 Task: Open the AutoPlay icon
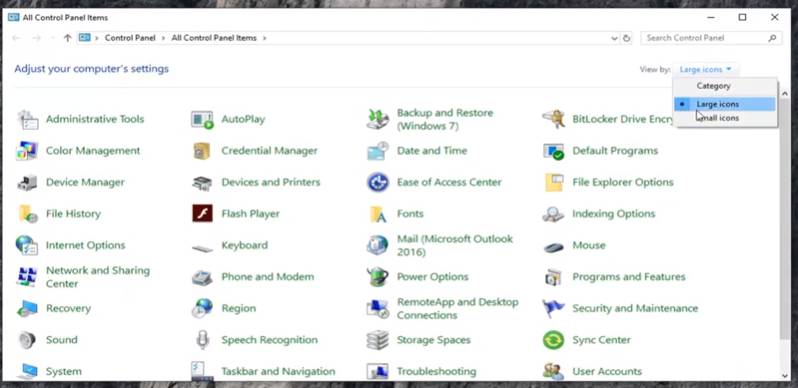202,120
